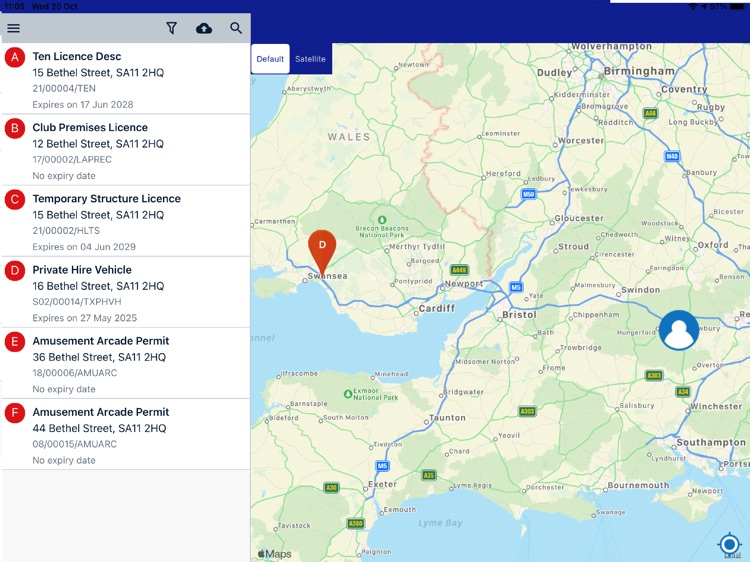Tap the Brecon Beacons National Park icon

coord(382,220)
